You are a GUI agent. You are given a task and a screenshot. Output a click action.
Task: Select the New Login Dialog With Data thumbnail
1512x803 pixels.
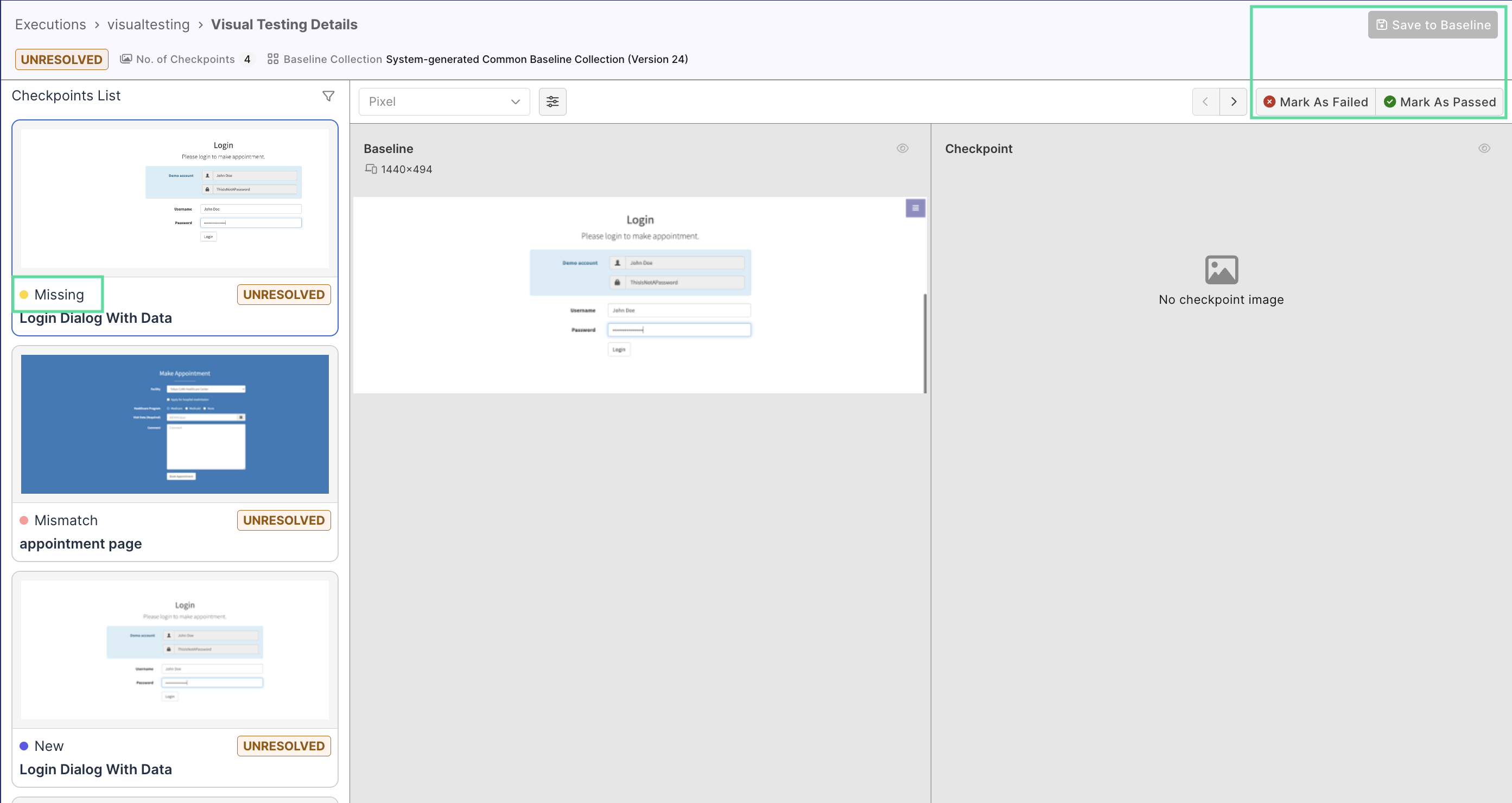(174, 649)
